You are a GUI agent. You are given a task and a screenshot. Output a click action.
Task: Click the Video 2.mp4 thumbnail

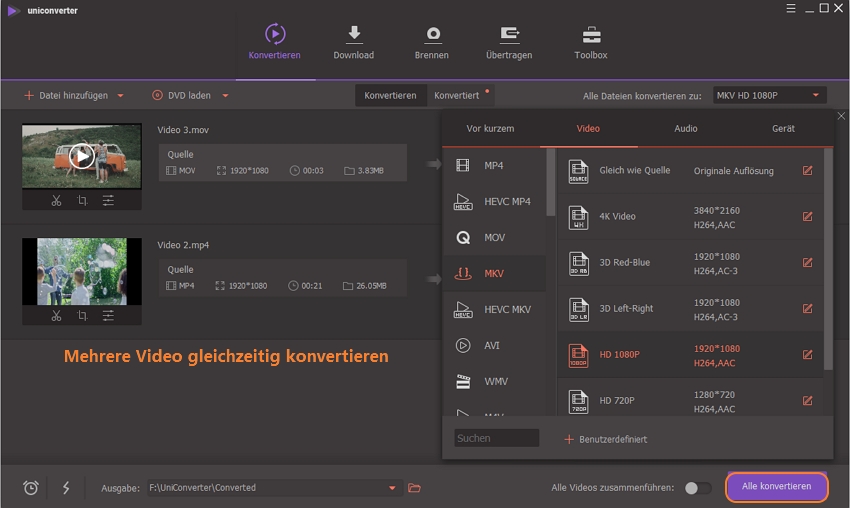pos(82,271)
